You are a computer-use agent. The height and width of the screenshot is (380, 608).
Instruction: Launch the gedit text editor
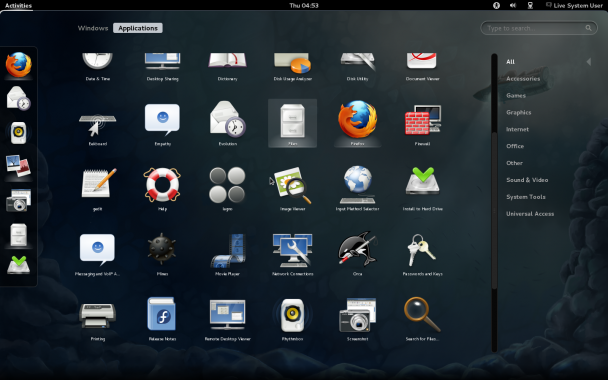click(x=97, y=188)
